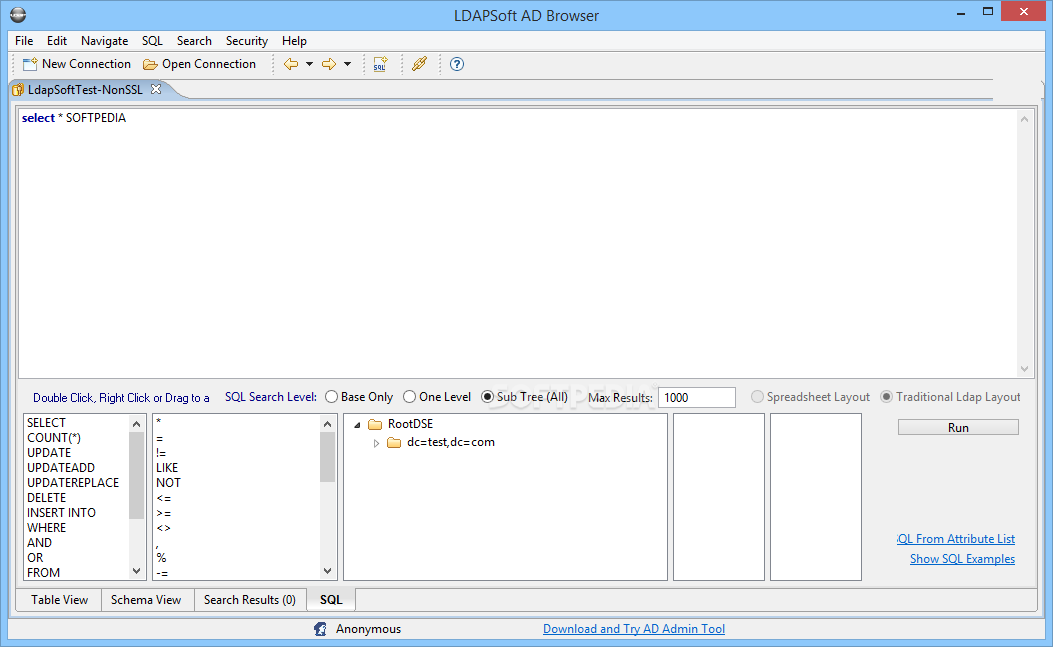Select COUNT(*) in the keyword list

(54, 438)
